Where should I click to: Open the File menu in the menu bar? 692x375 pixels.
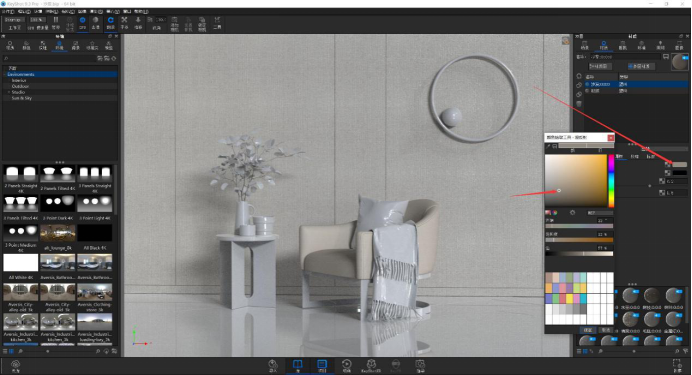(8, 11)
